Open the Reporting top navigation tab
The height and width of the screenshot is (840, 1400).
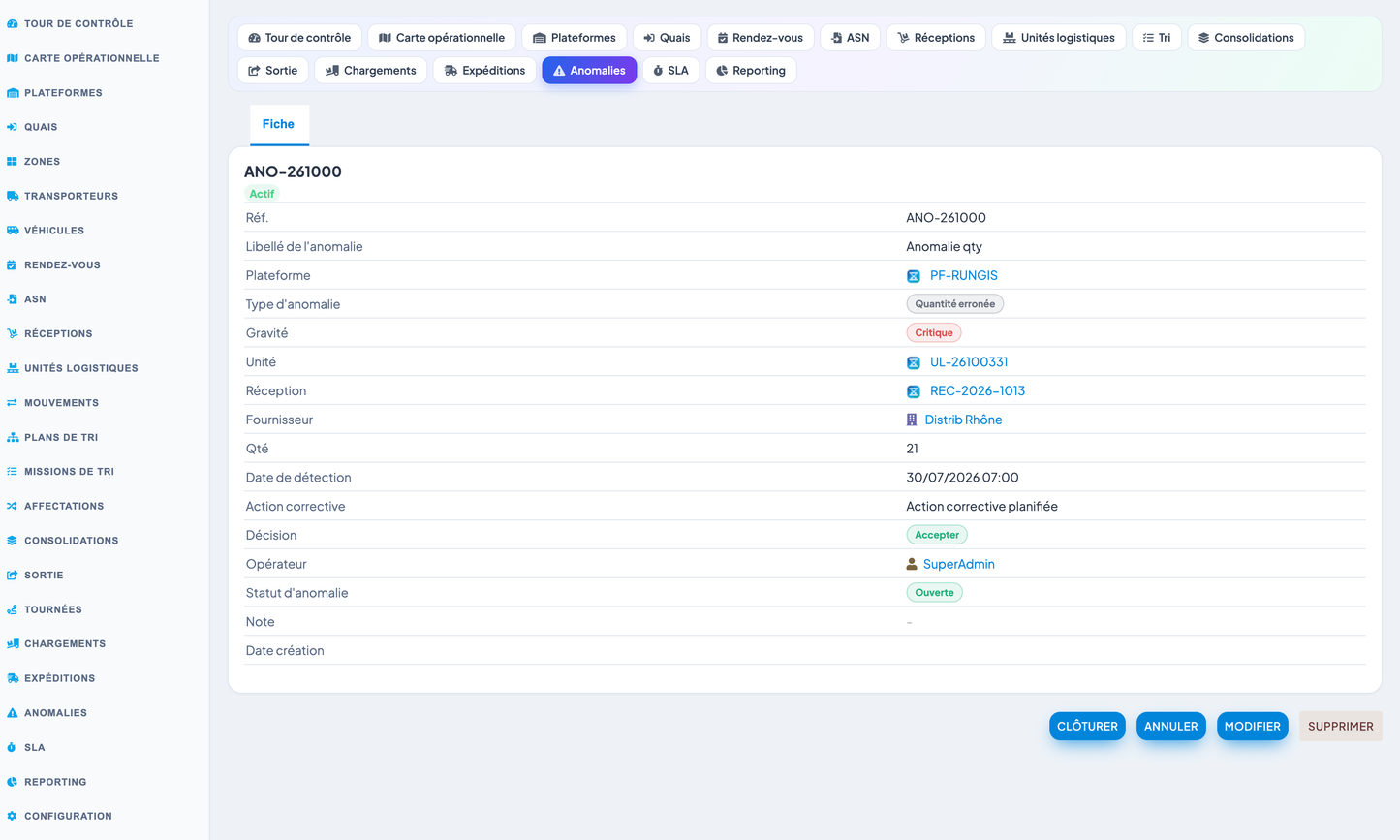pos(751,70)
